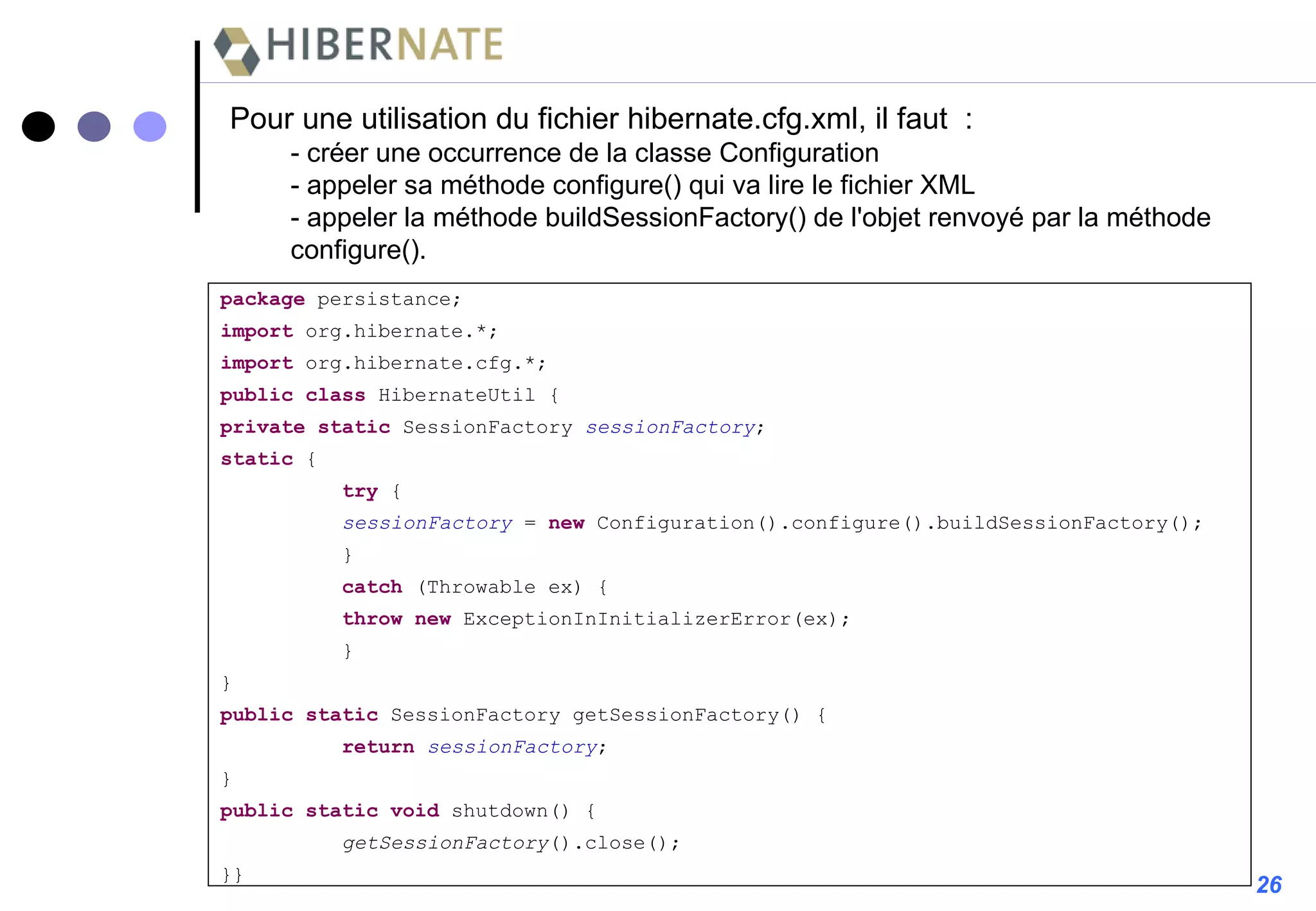Viewport: 1316px width, 911px height.
Task: Click the line 'import org.hibernate.cfg.*;'
Action: (383, 364)
